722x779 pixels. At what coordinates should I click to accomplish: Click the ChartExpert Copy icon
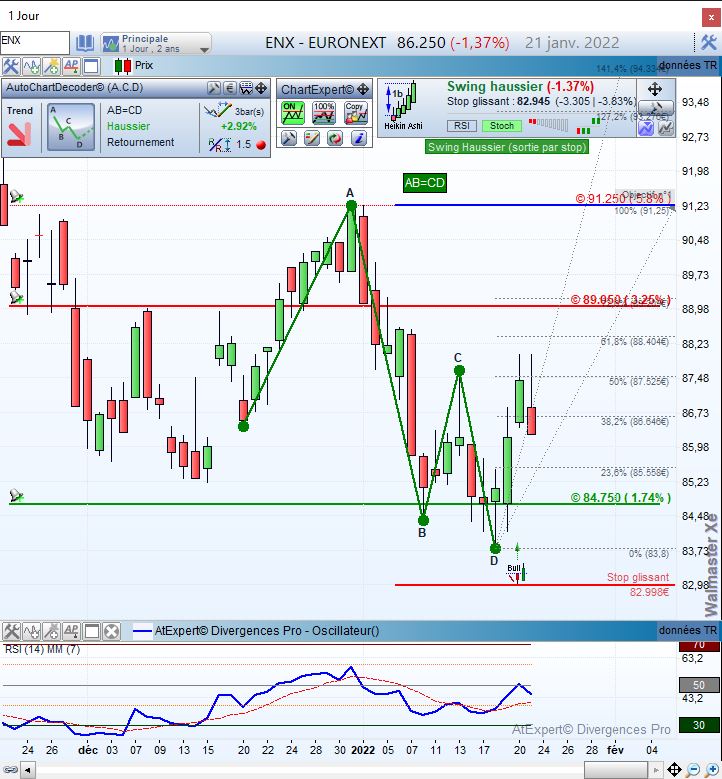pyautogui.click(x=356, y=113)
